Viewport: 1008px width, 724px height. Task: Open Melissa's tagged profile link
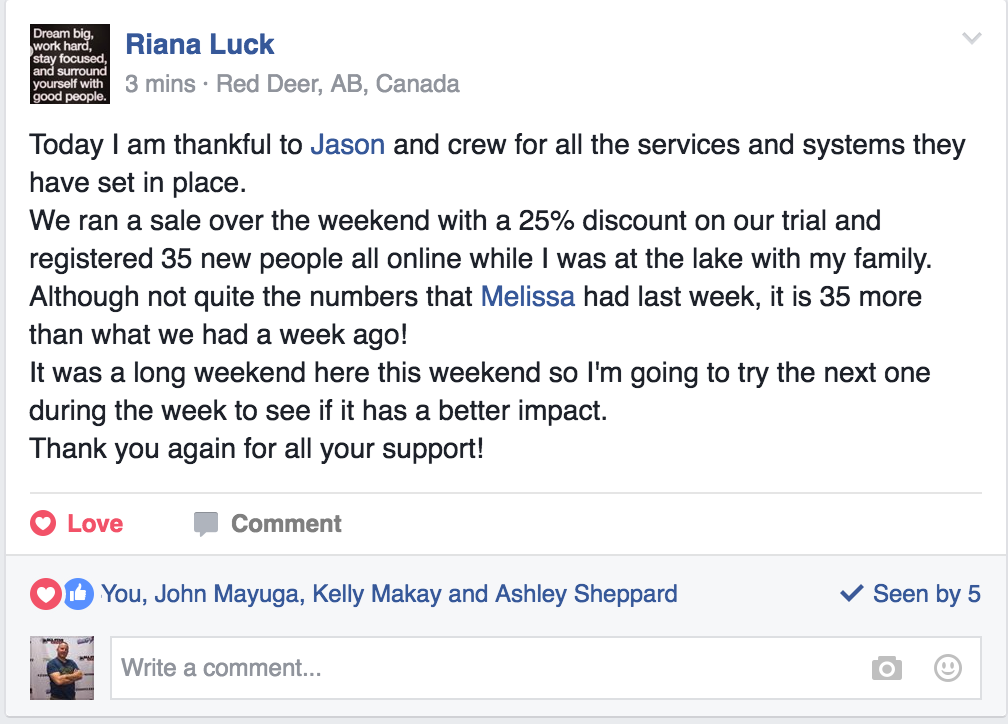(527, 297)
